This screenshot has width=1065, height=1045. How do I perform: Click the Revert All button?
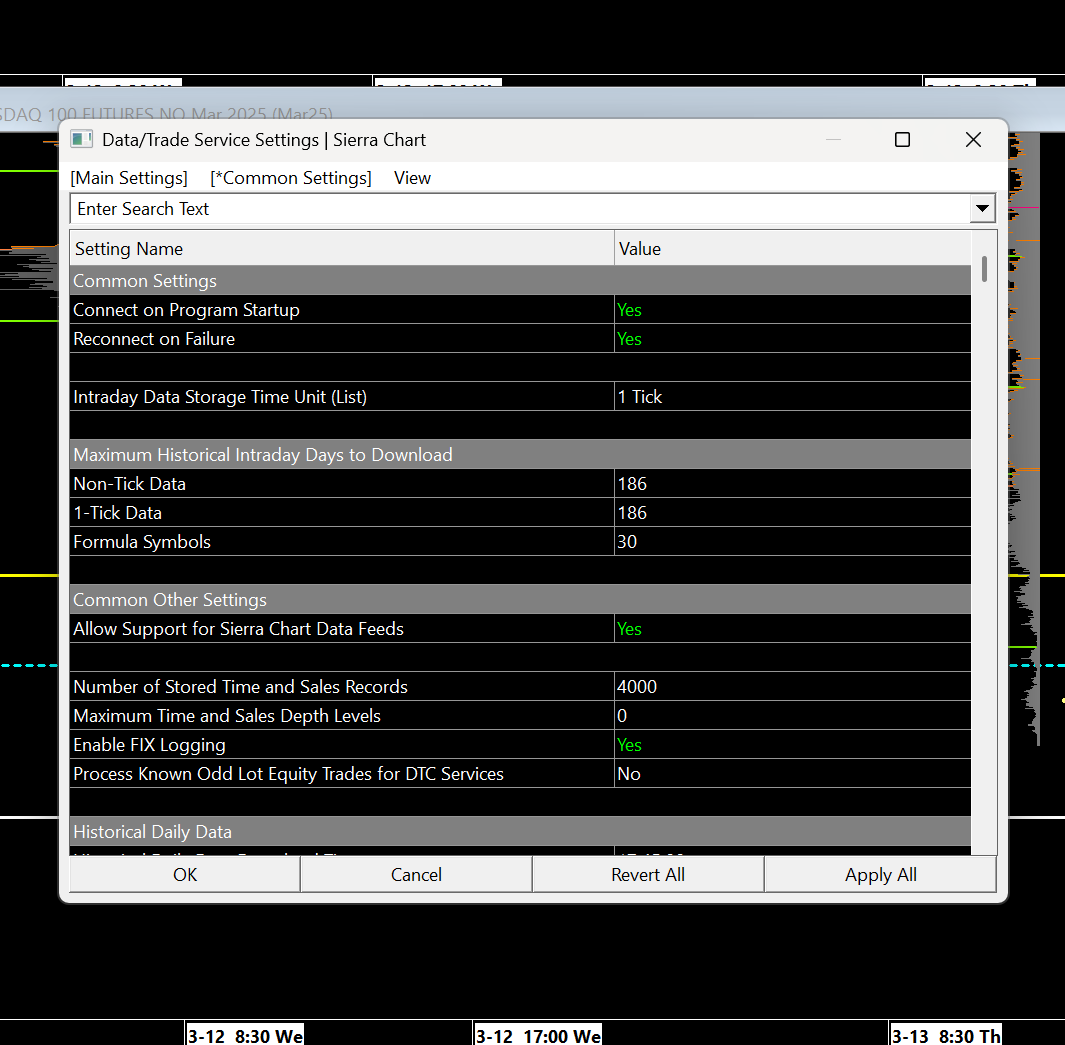point(648,875)
